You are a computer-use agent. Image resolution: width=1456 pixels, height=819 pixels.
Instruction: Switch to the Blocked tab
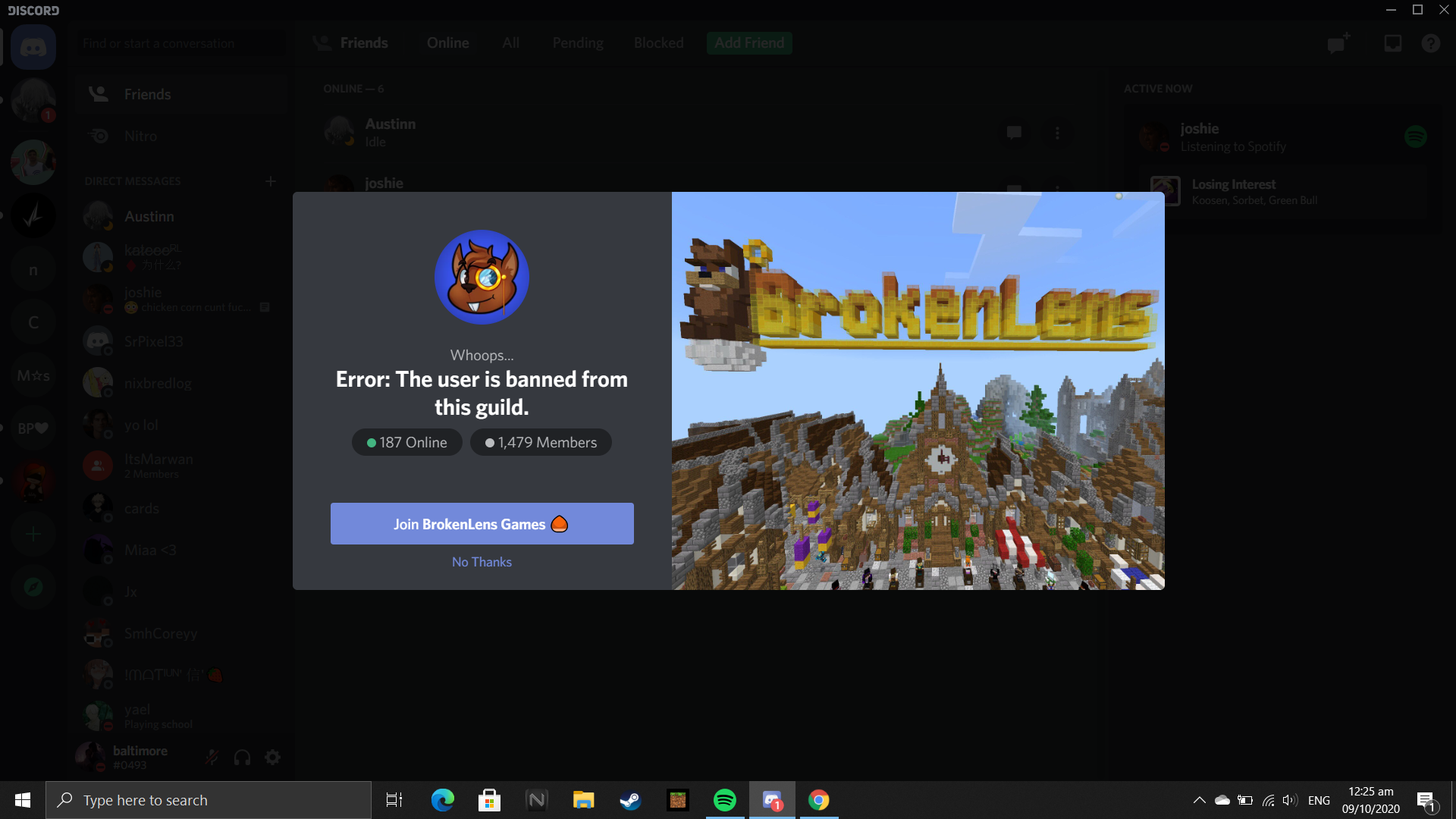[658, 43]
